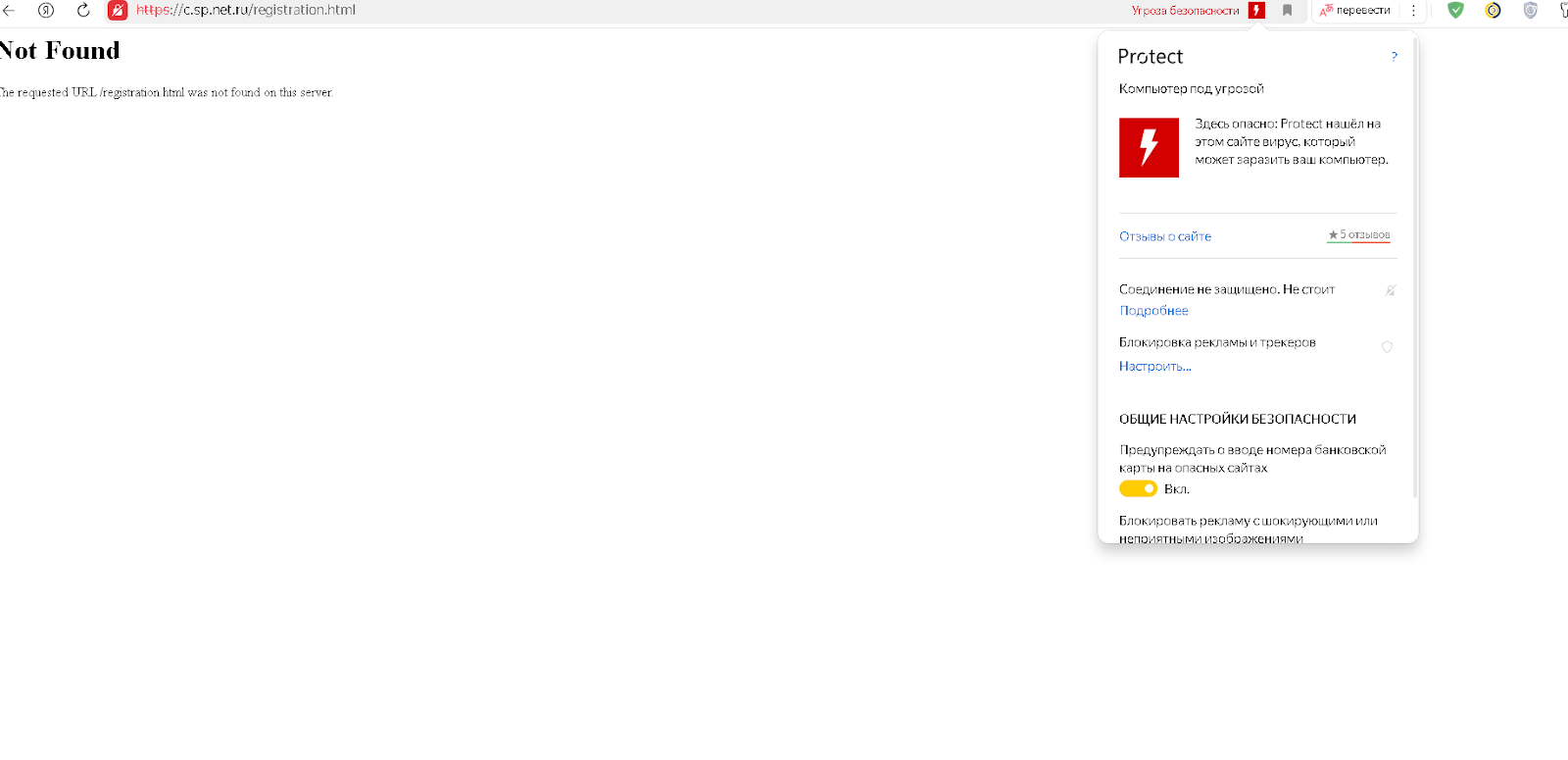1568x760 pixels.
Task: Click 'перевести' to translate the page
Action: 1355,10
